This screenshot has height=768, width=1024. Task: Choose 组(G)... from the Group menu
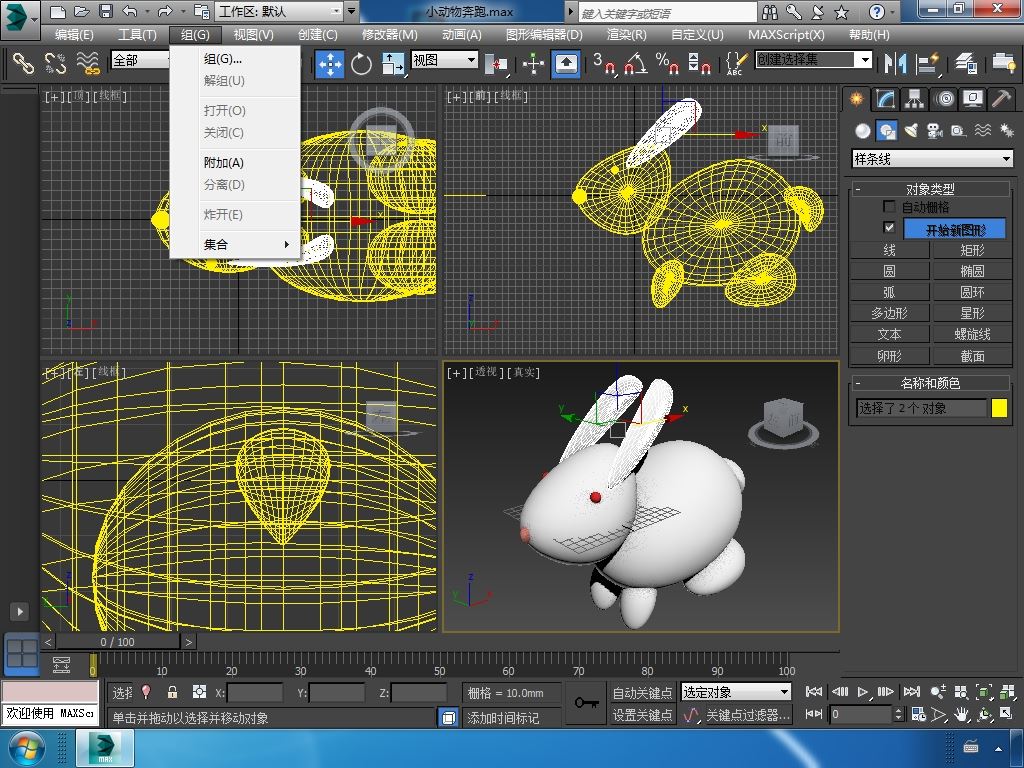point(234,58)
